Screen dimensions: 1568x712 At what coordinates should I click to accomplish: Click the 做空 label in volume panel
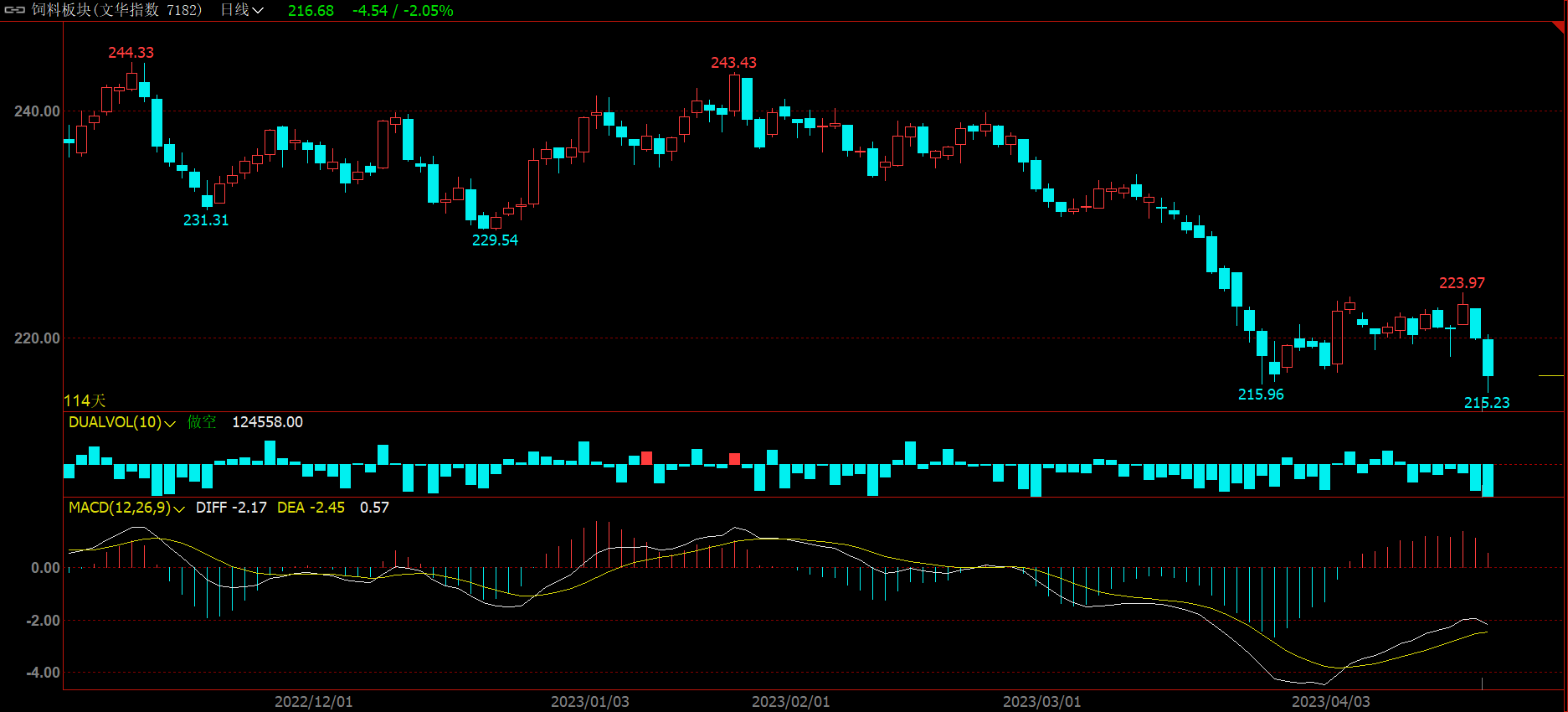point(202,422)
